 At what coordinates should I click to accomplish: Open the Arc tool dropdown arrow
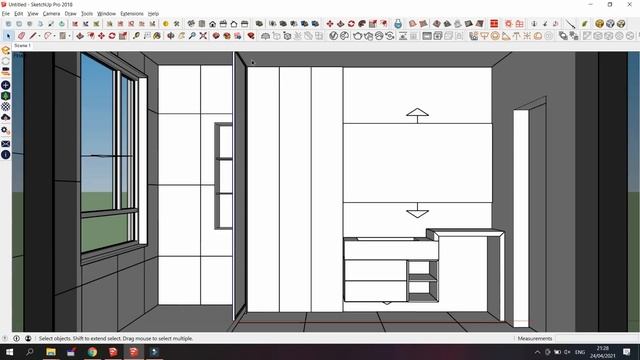pyautogui.click(x=54, y=36)
